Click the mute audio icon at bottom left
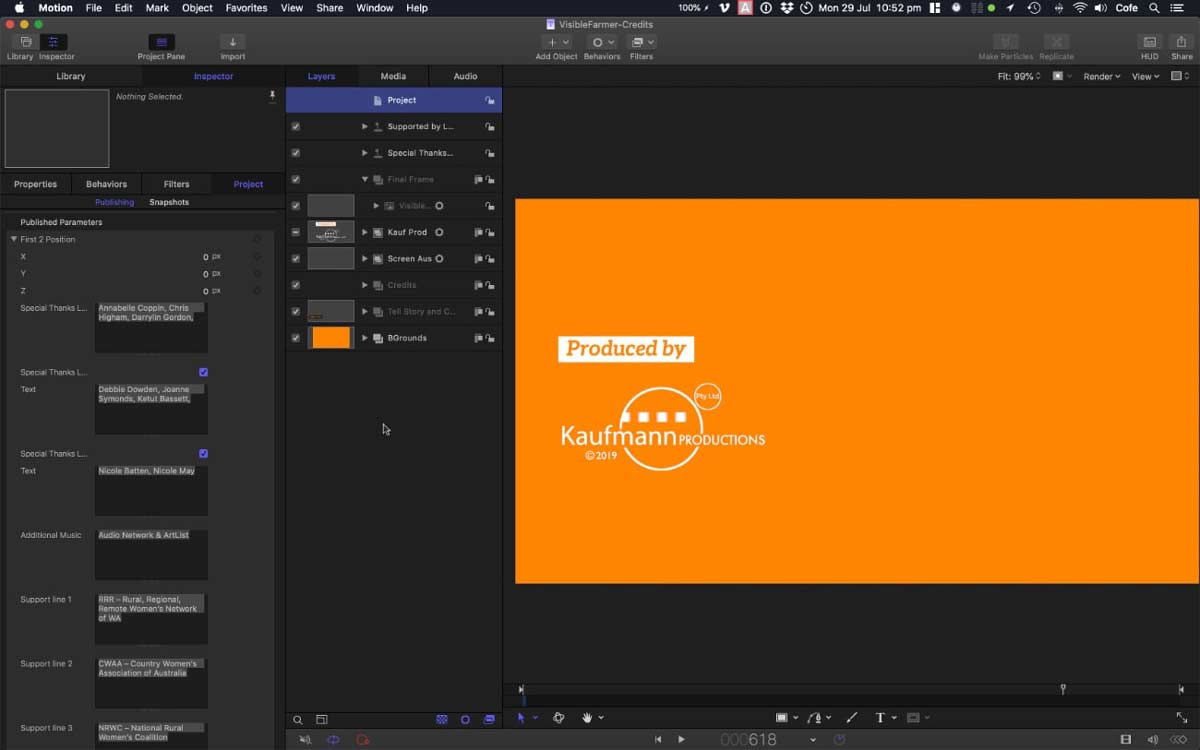This screenshot has height=750, width=1200. point(306,740)
